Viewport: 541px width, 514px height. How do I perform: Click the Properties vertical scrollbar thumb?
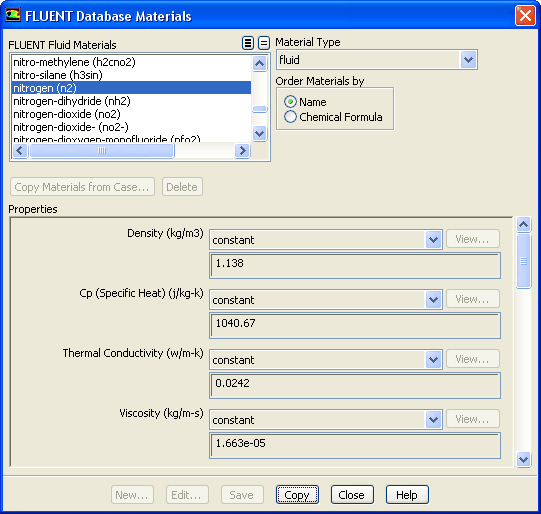coord(523,261)
